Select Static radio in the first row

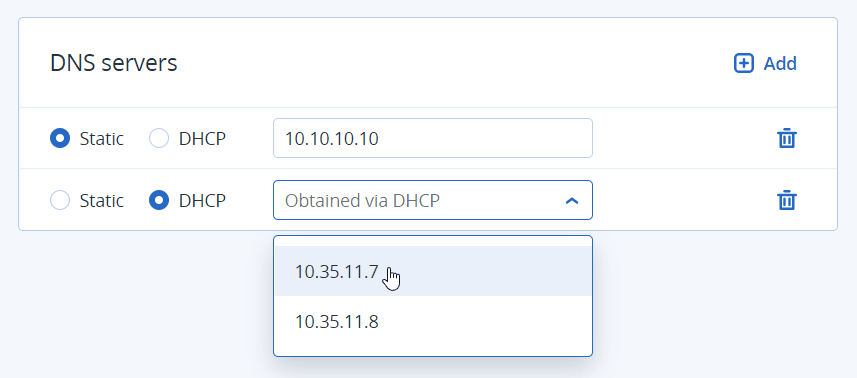[x=60, y=138]
